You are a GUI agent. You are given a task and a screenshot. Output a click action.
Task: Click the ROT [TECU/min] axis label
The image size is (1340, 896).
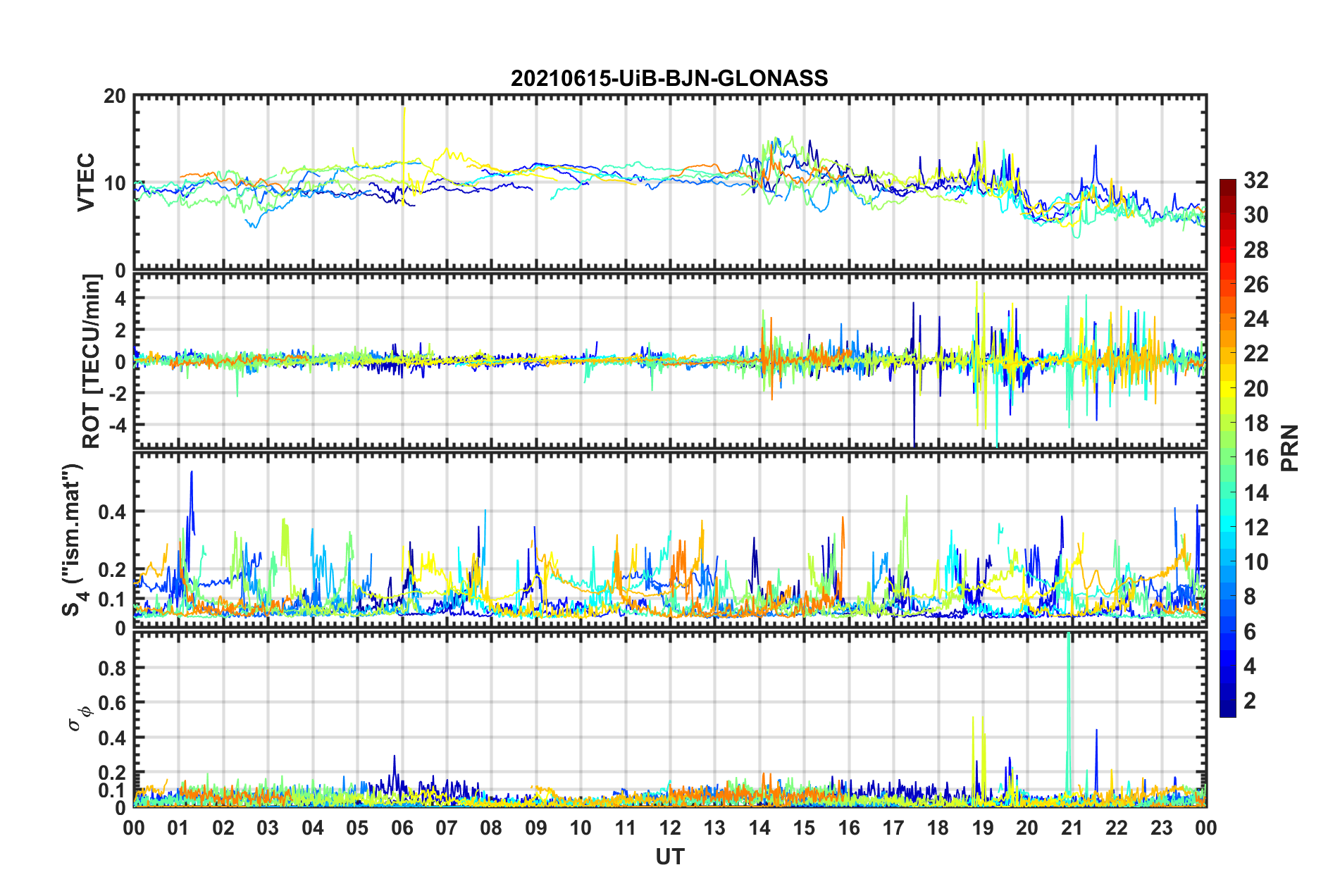point(92,361)
